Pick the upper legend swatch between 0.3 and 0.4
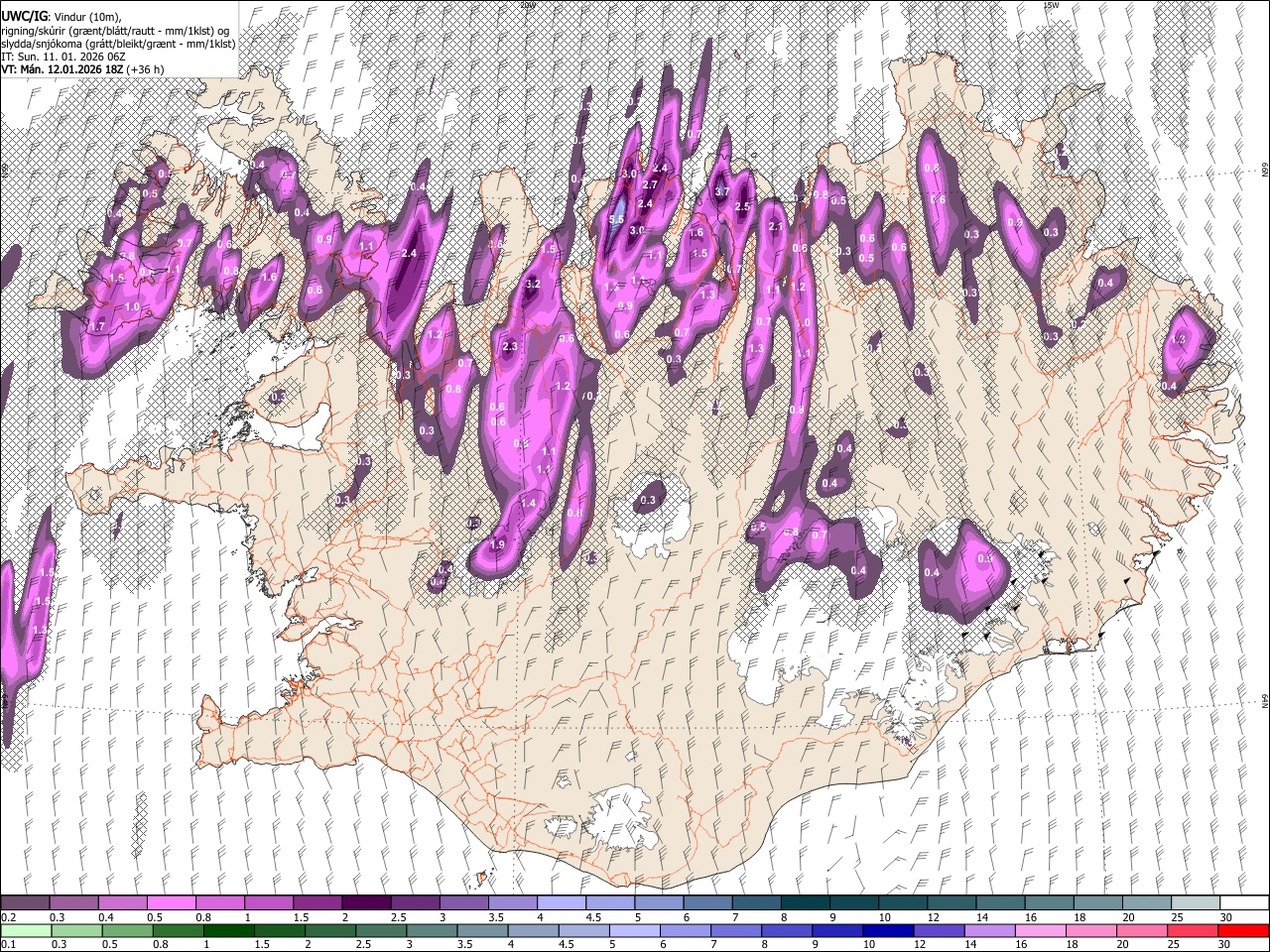Image resolution: width=1270 pixels, height=952 pixels. click(73, 903)
